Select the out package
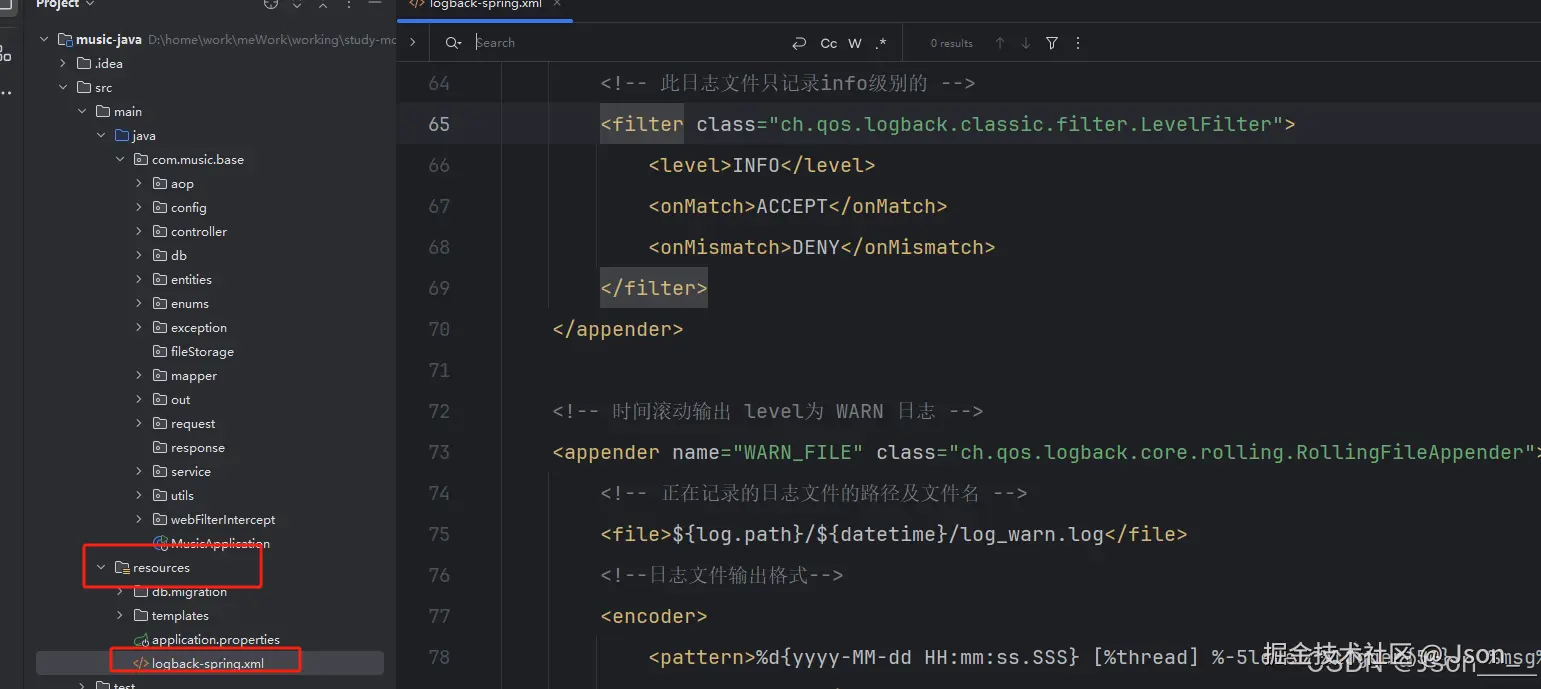Viewport: 1541px width, 689px height. 180,400
